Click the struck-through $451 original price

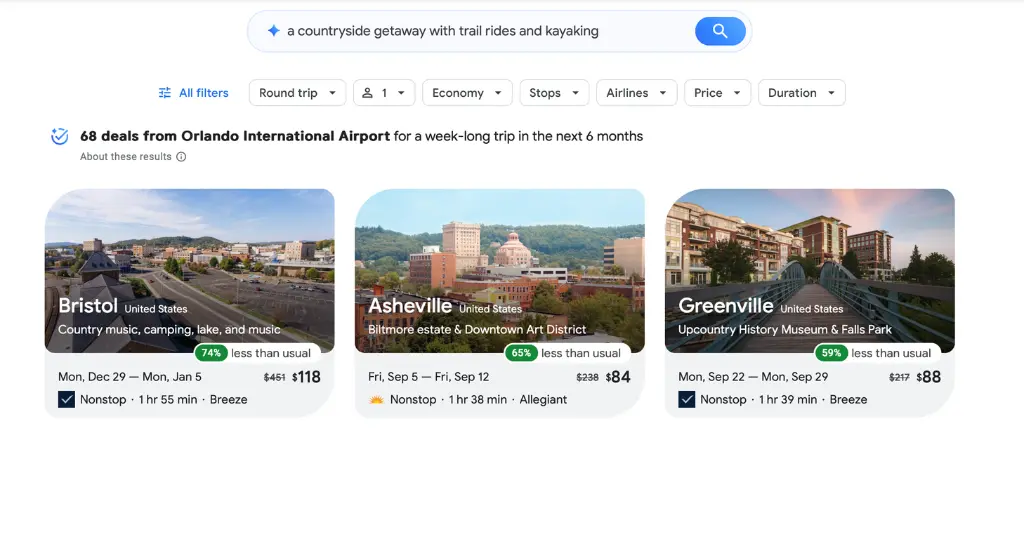[x=274, y=378]
